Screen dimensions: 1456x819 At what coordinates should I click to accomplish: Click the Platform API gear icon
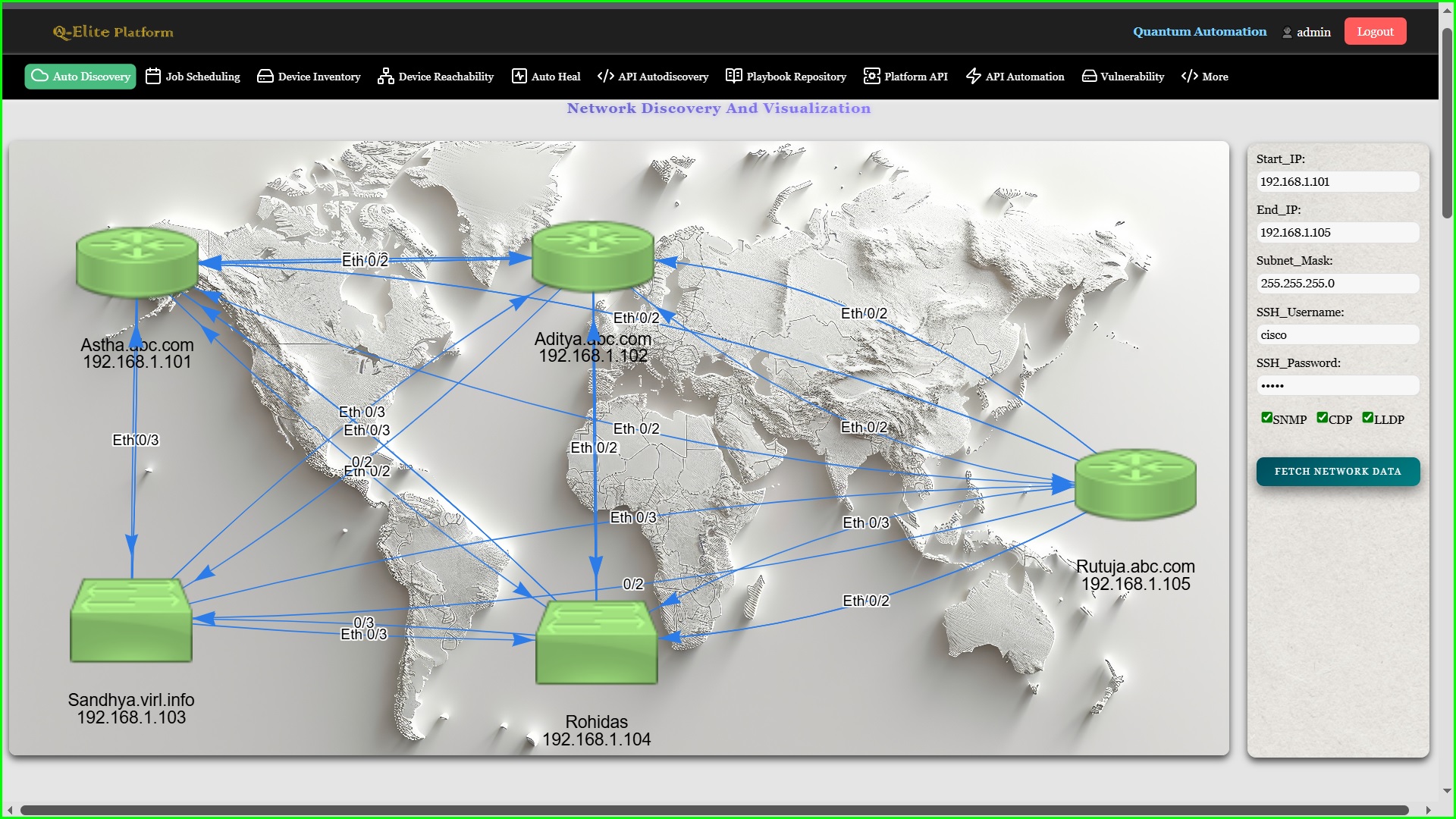pos(871,76)
